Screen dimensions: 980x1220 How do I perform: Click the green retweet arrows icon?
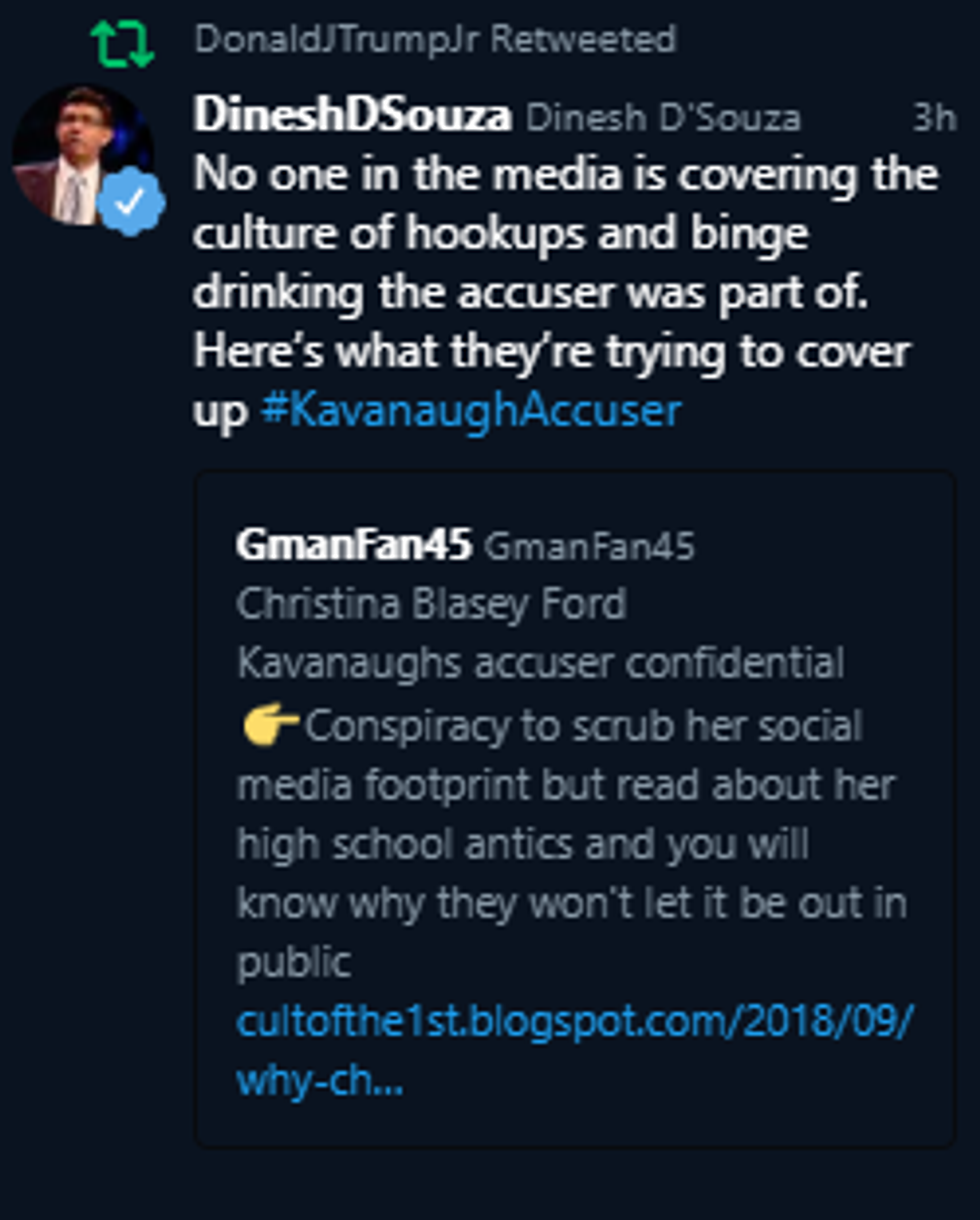[122, 42]
